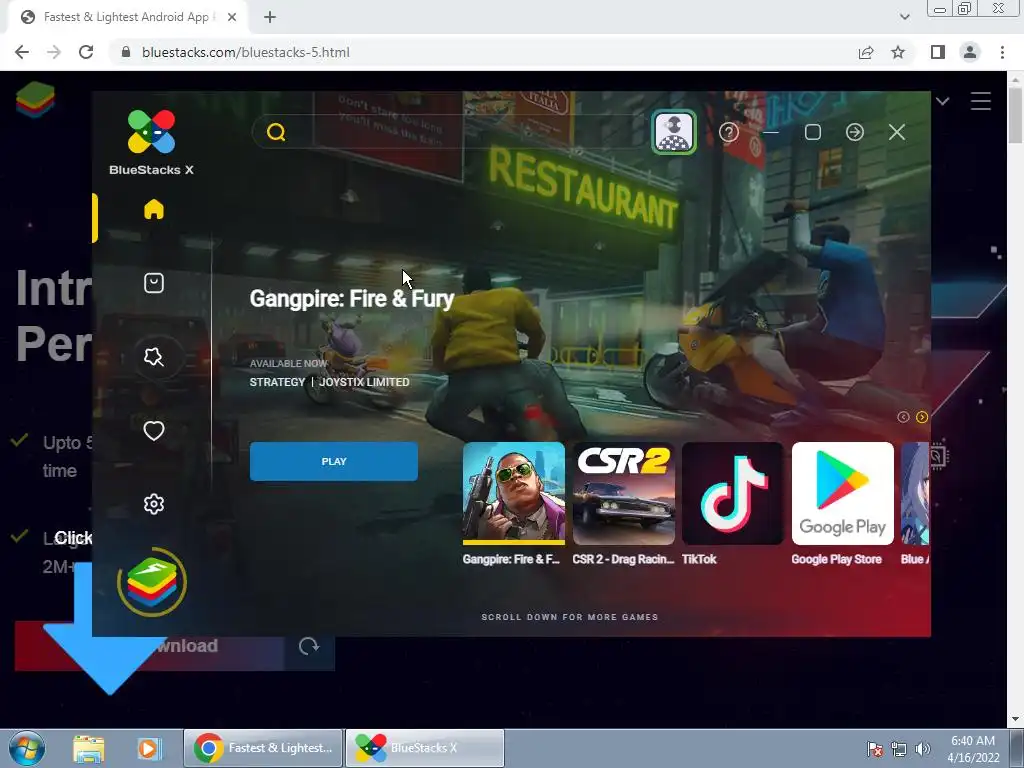Screen dimensions: 1024x768
Task: Click the browser back arrow
Action: click(22, 52)
